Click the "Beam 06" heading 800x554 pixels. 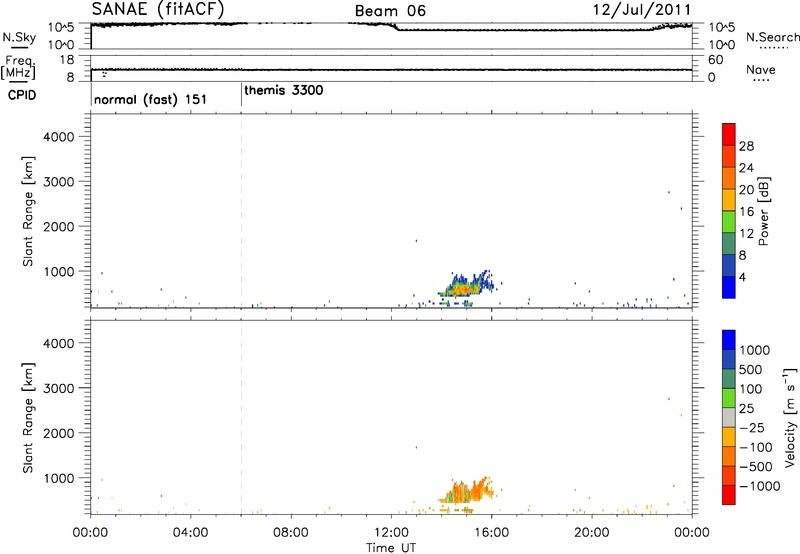(390, 11)
